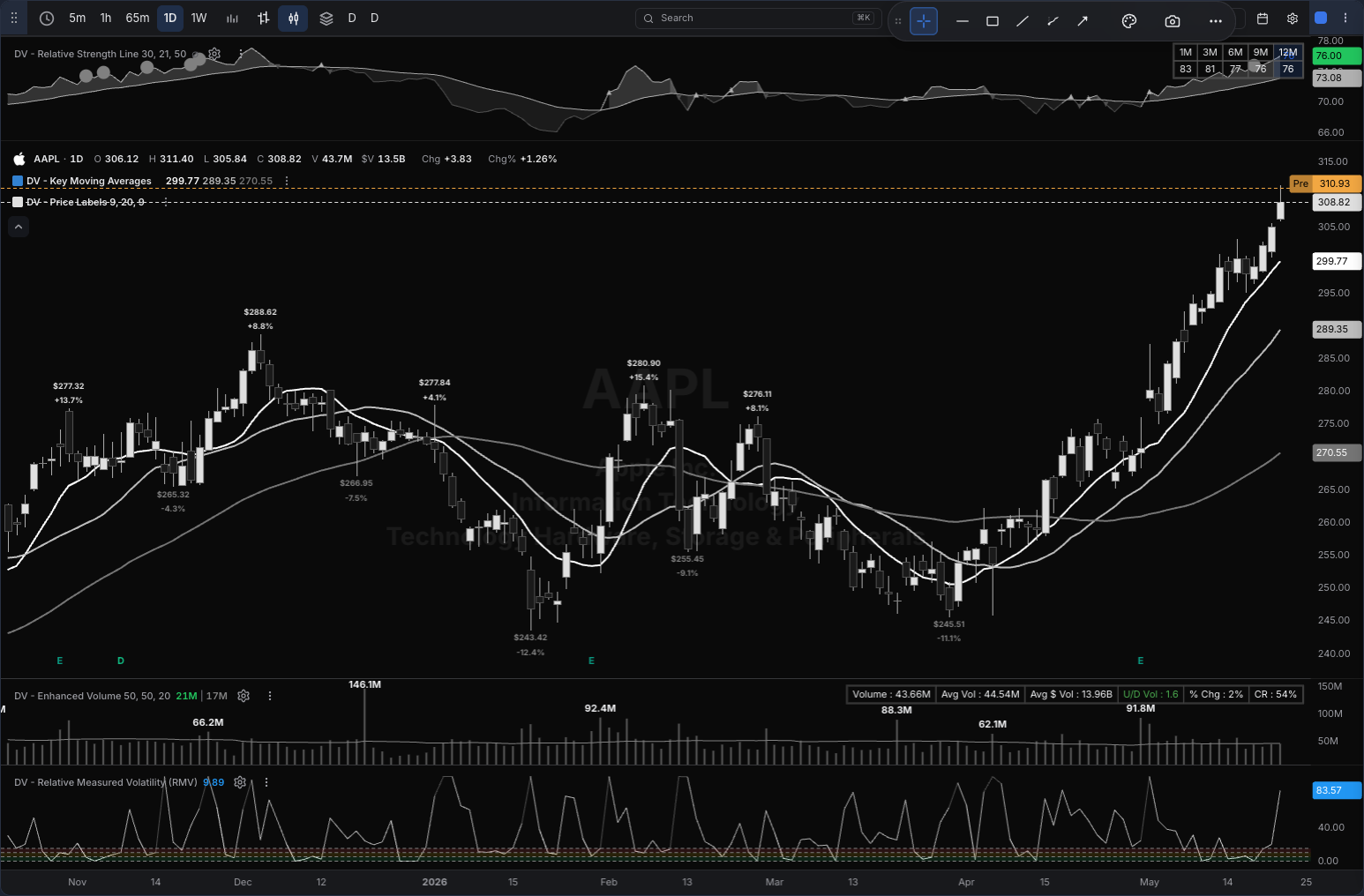The image size is (1364, 896).
Task: Open Key Moving Averages options menu dots
Action: click(x=287, y=181)
